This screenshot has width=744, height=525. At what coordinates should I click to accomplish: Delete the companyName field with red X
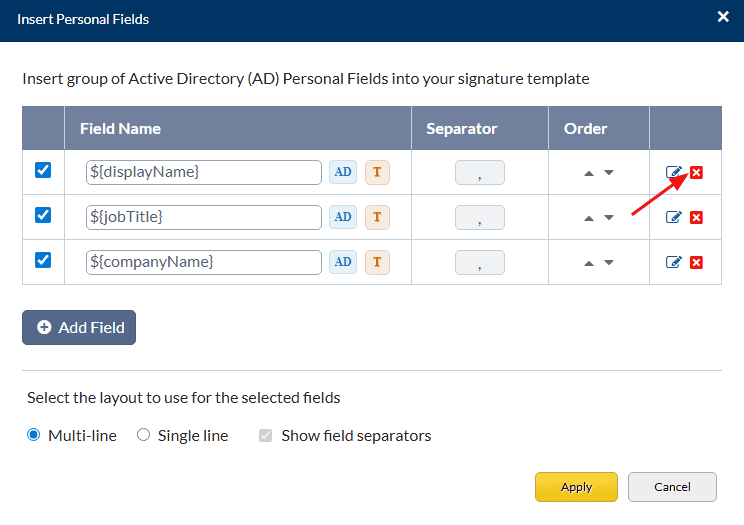click(697, 262)
